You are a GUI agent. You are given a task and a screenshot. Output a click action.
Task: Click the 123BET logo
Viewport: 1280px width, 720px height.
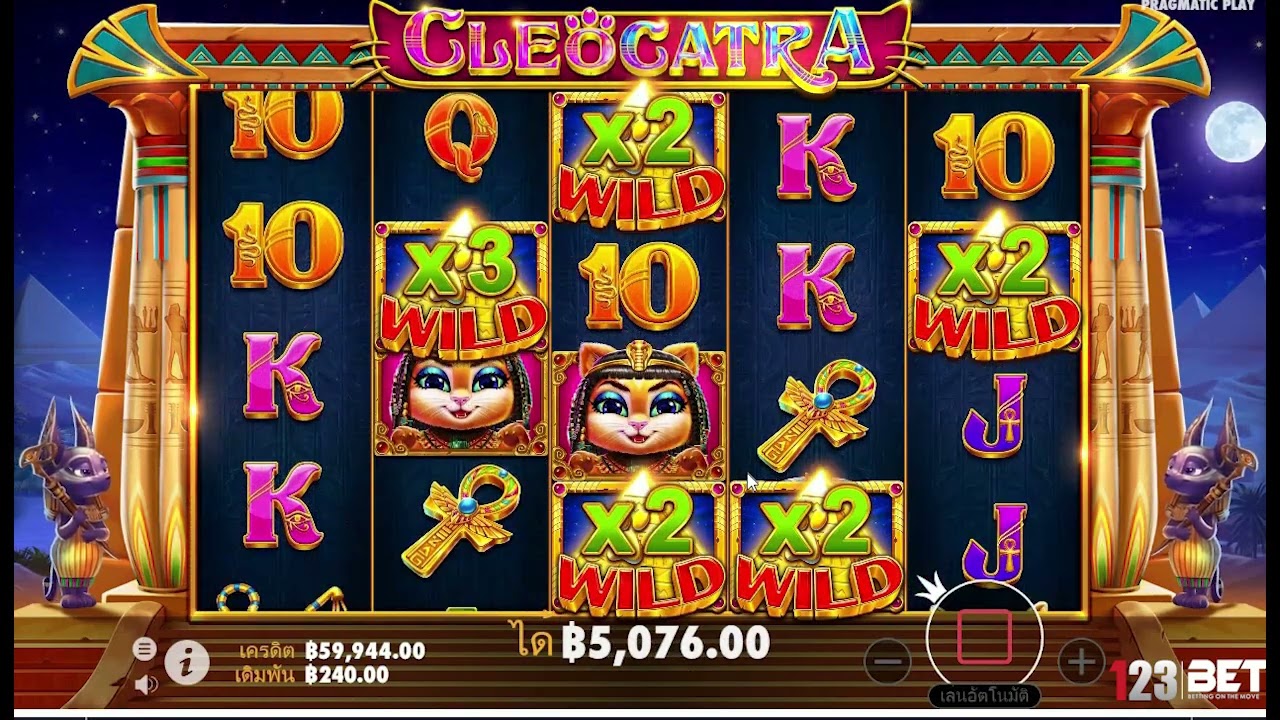point(1189,680)
